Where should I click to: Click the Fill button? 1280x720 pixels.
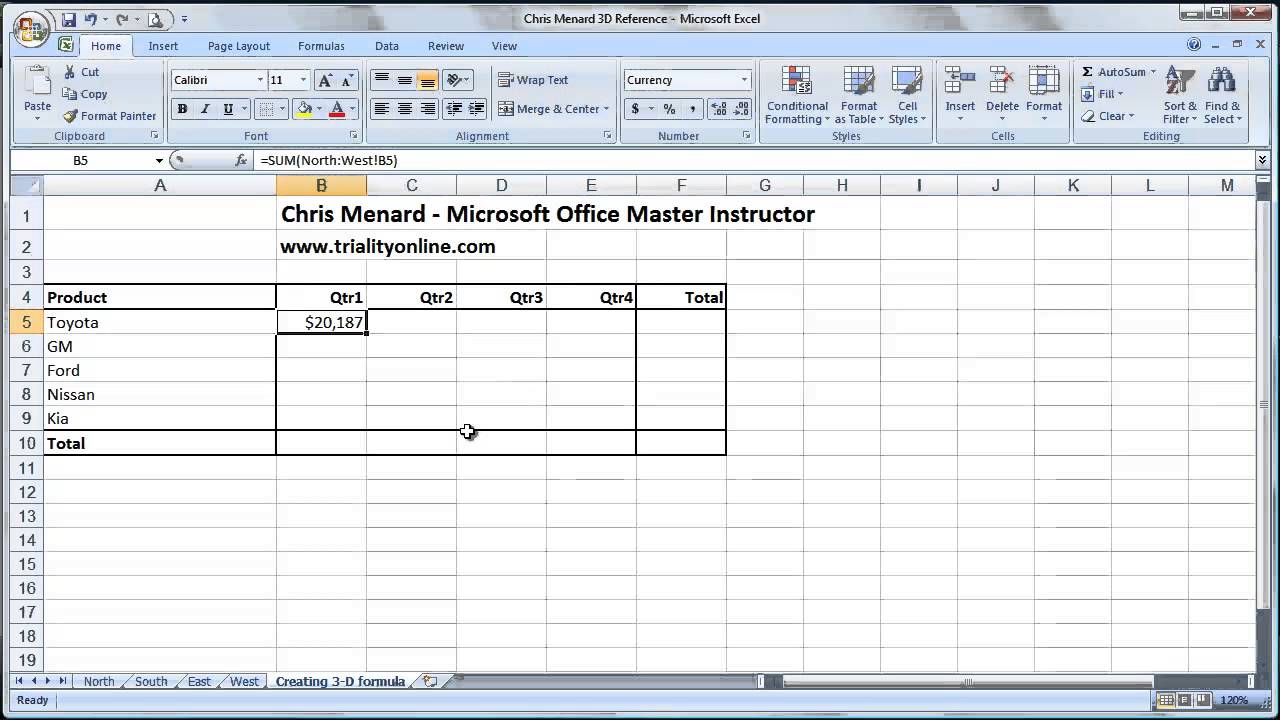click(x=1101, y=94)
